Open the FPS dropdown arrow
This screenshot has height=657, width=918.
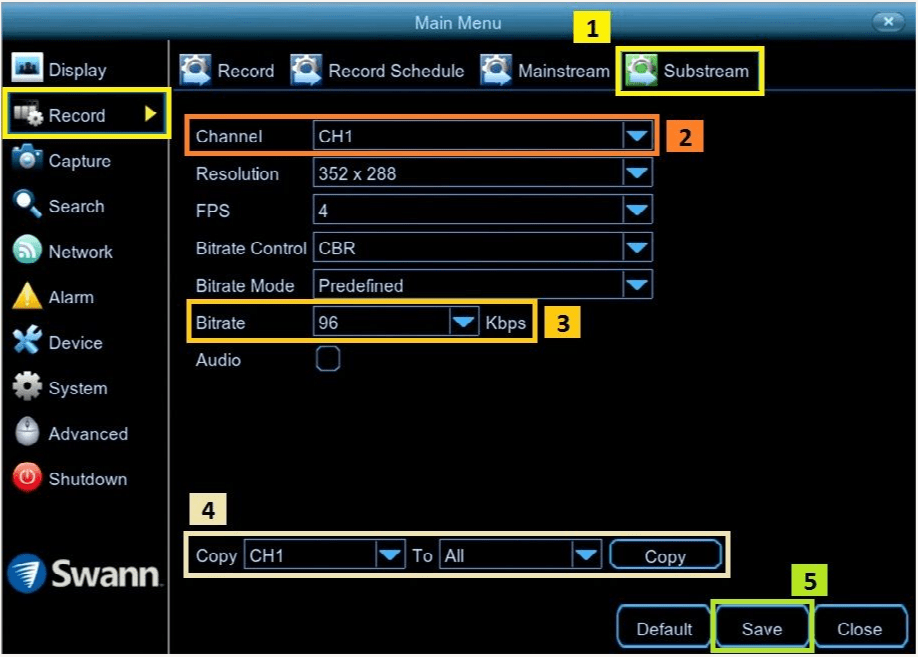pos(637,210)
